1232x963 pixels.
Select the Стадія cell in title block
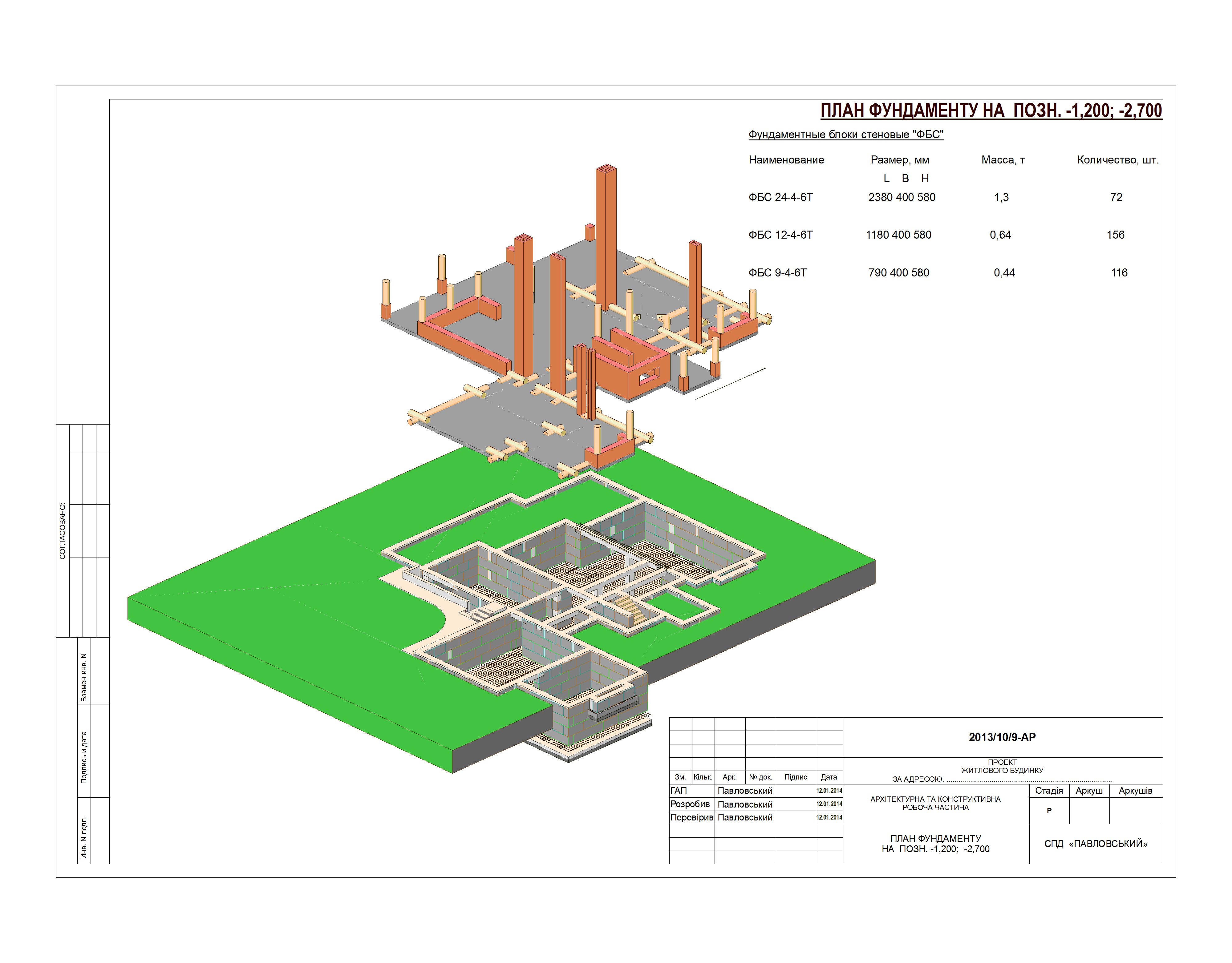click(x=1049, y=791)
